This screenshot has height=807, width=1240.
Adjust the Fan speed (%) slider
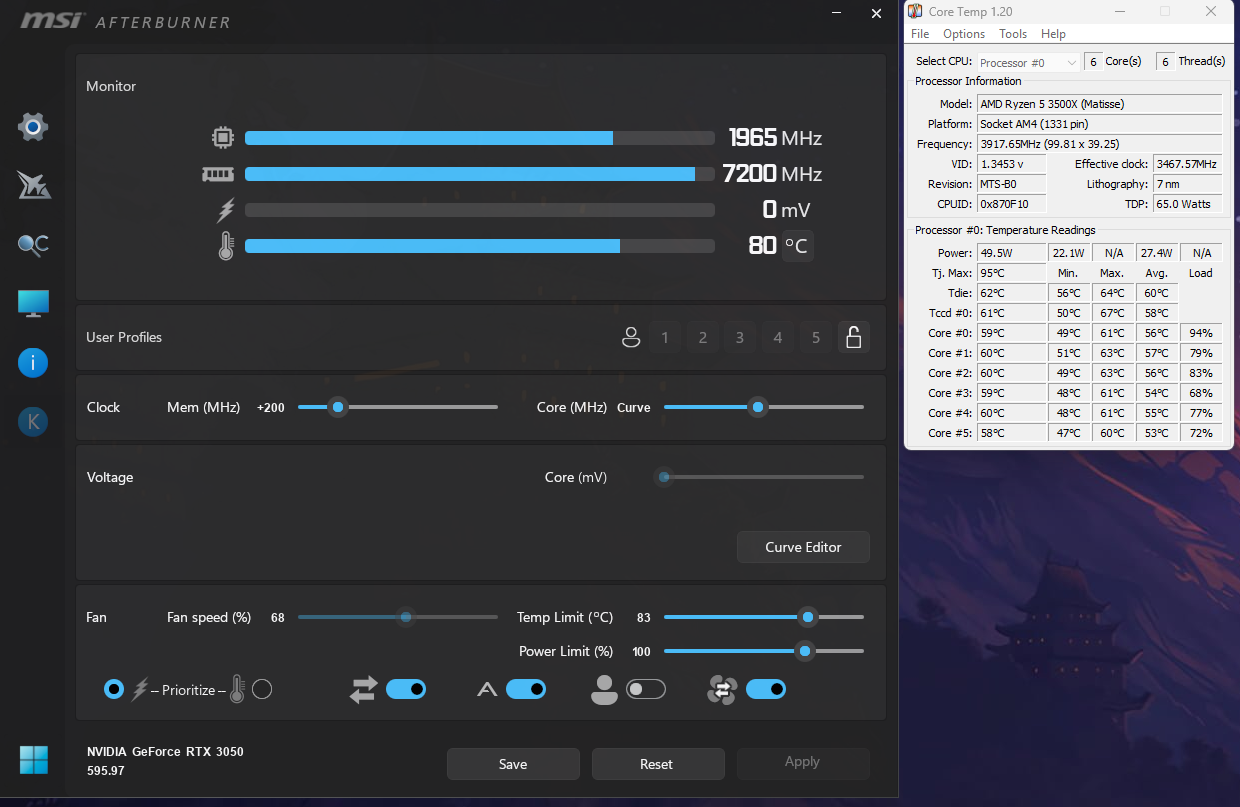[398, 617]
